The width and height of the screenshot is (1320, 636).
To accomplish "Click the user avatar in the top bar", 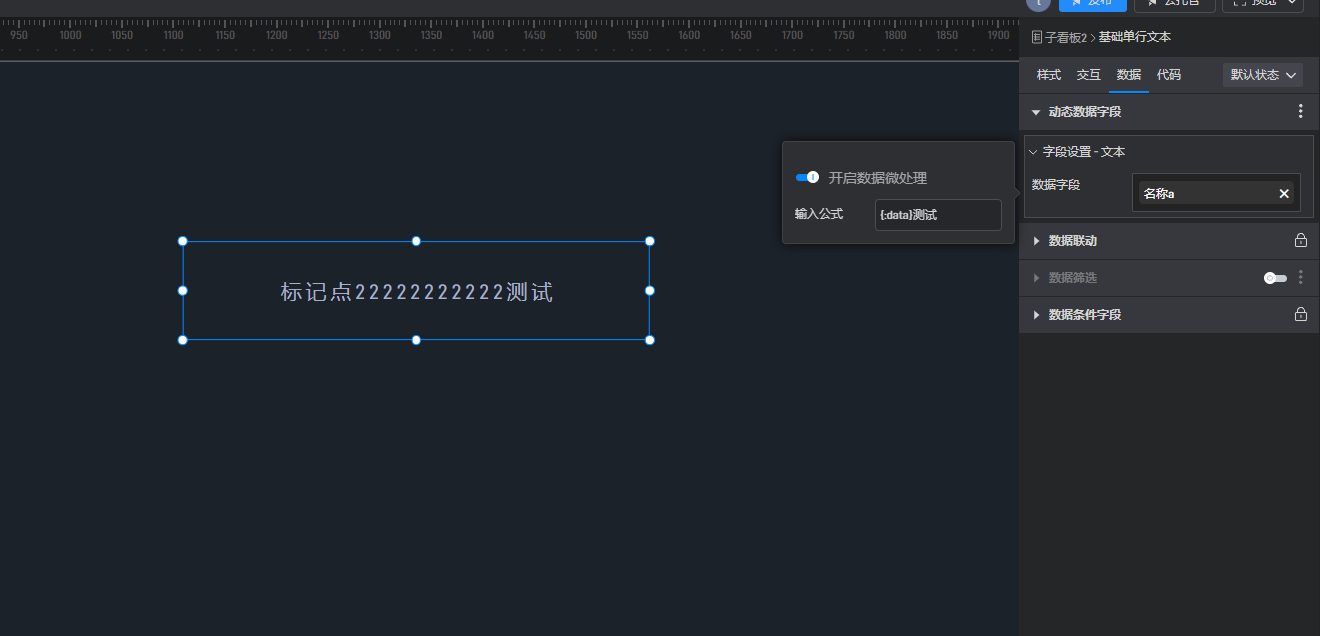I will (1038, 3).
